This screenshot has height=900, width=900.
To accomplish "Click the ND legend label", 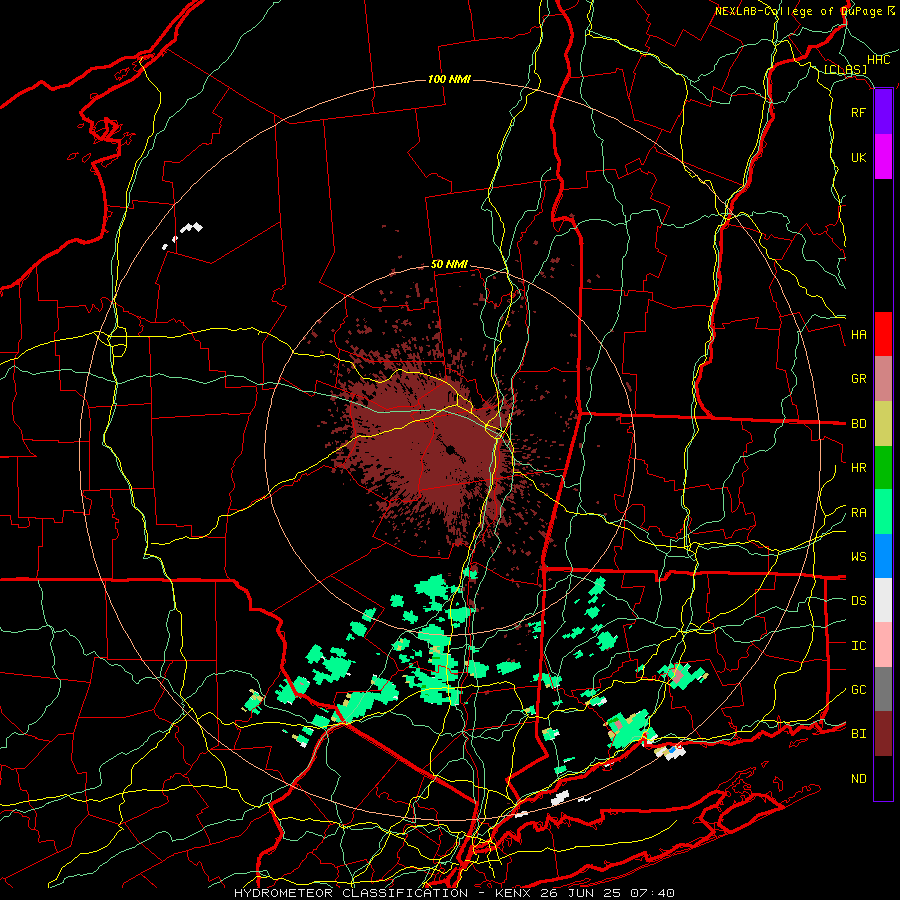I will coord(859,779).
